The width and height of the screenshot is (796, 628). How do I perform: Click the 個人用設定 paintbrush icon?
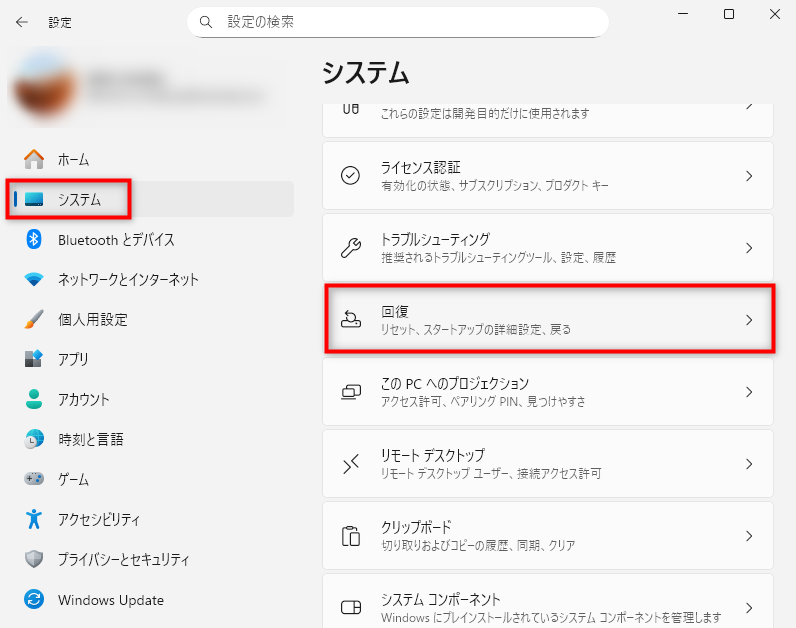click(34, 320)
